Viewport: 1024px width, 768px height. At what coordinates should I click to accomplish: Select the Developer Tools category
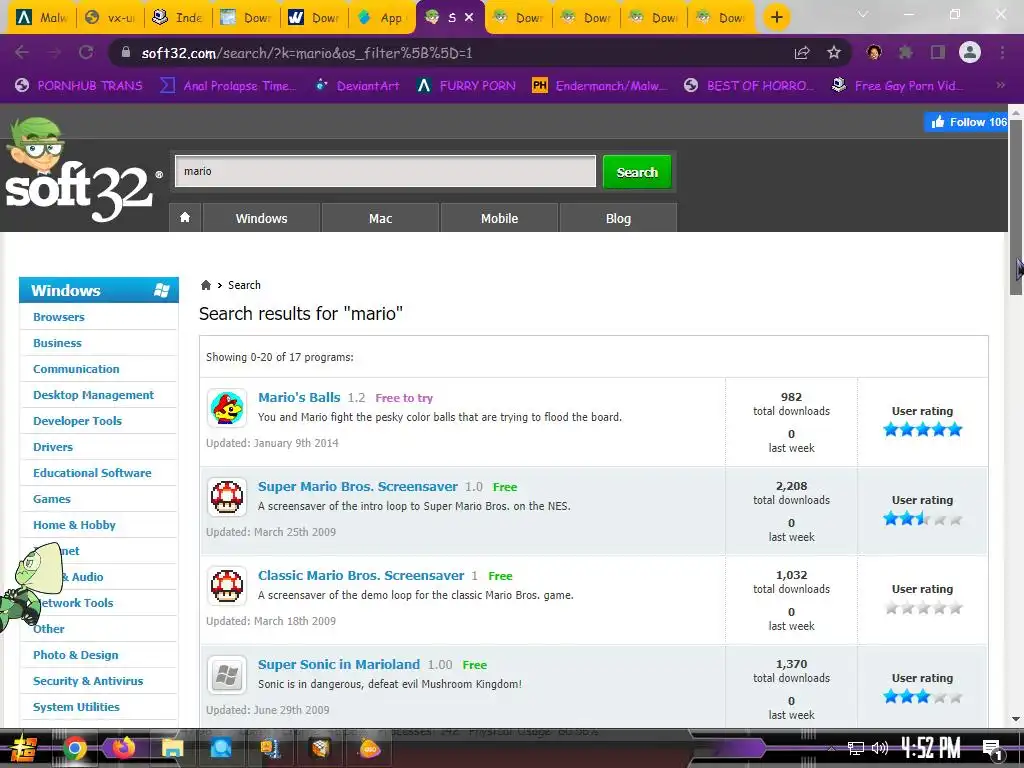pos(78,421)
